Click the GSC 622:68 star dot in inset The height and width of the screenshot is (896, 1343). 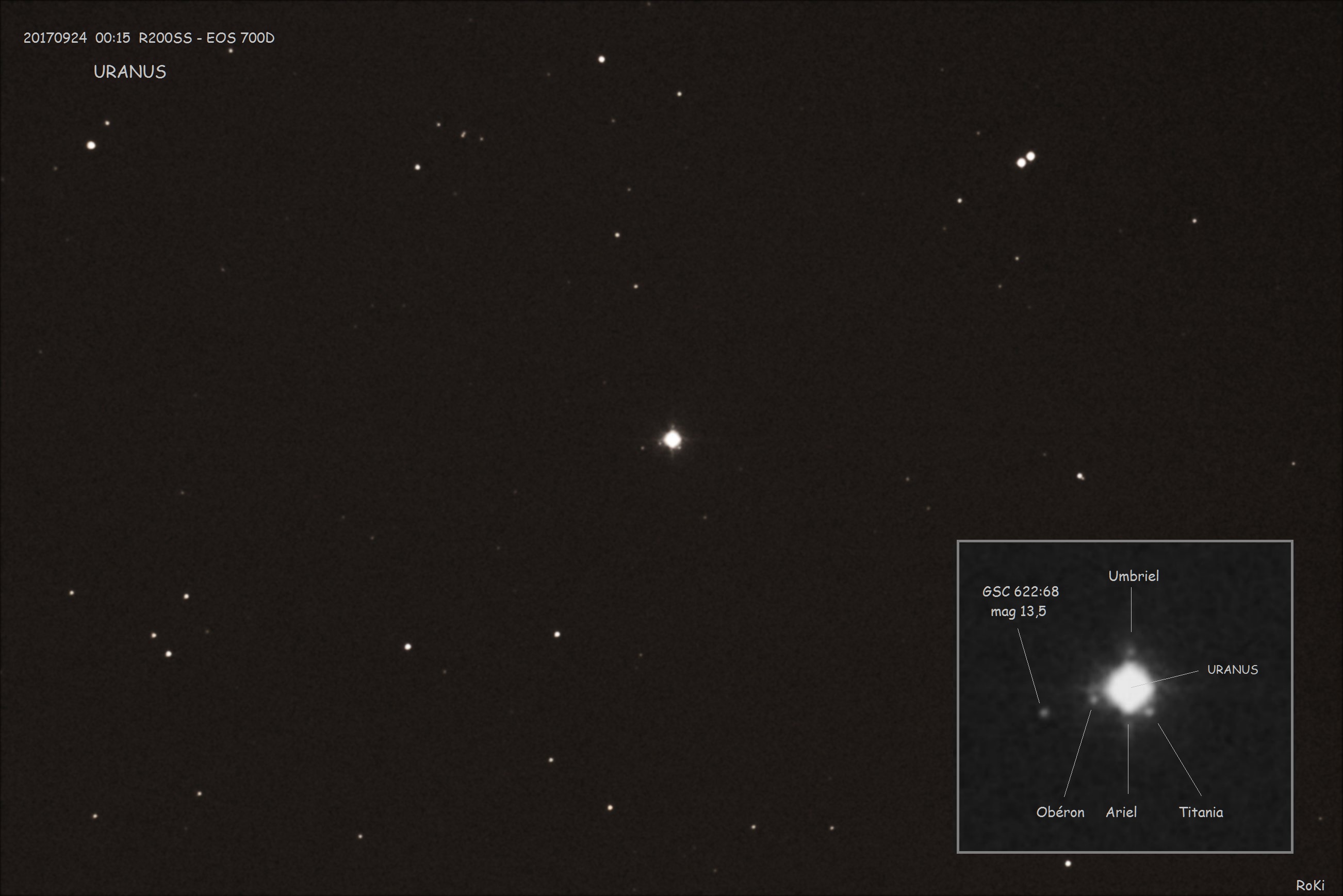1045,712
